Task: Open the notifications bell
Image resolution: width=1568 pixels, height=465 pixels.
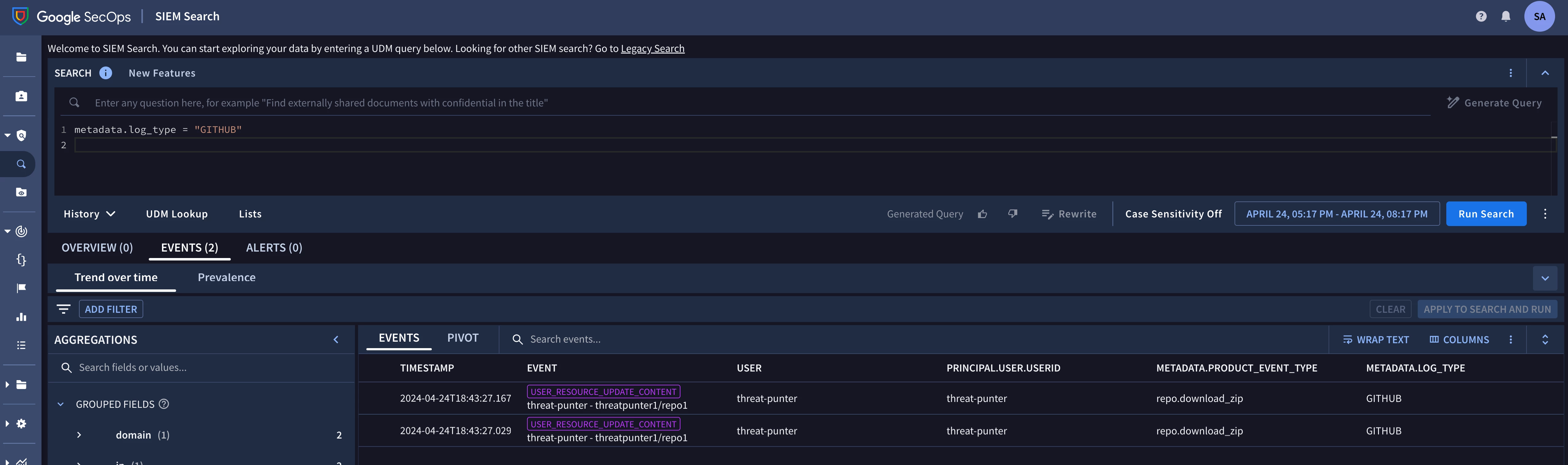Action: click(1505, 17)
